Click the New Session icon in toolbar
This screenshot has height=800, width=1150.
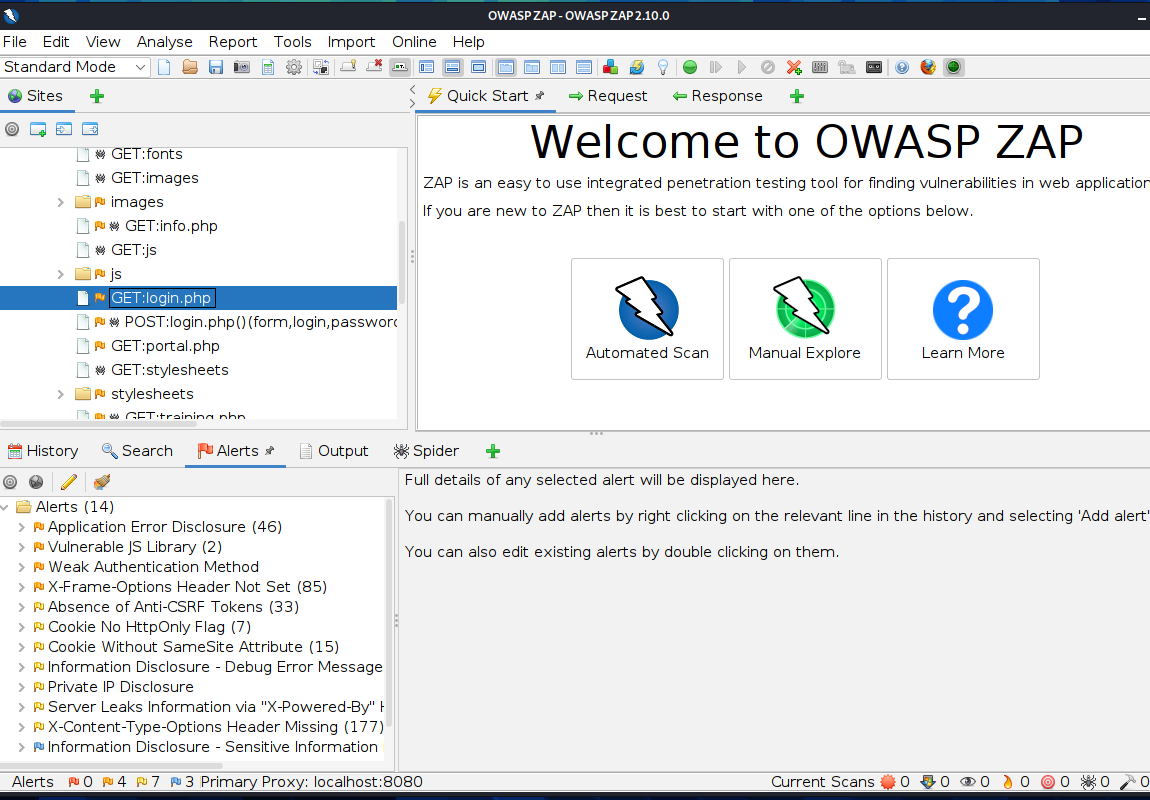[x=164, y=67]
